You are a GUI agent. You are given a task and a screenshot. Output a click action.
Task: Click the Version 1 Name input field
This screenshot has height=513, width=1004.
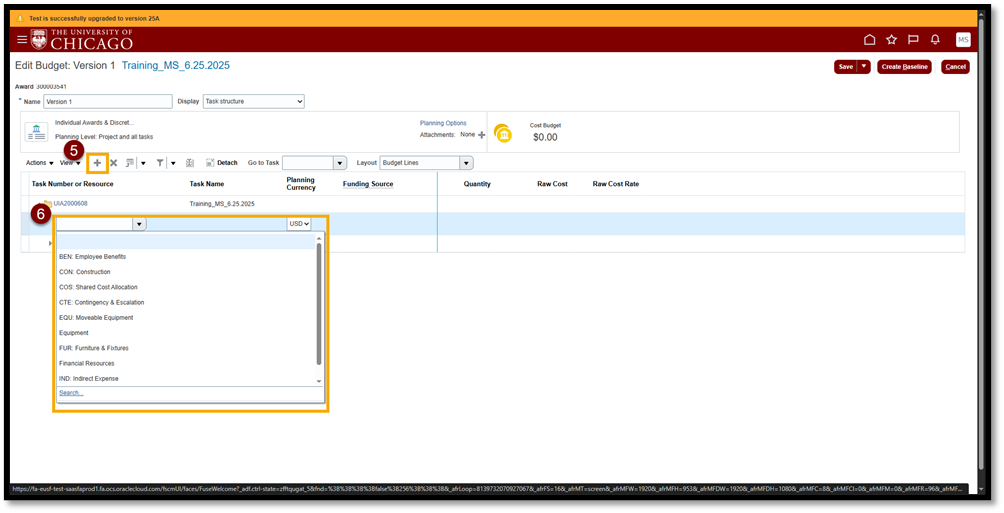[108, 102]
